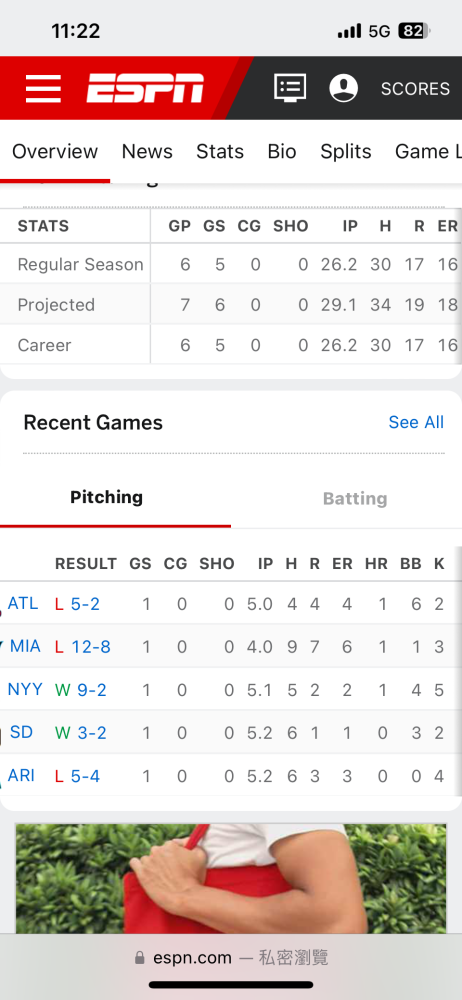Select the Pitching tab in Recent Games

click(x=107, y=497)
